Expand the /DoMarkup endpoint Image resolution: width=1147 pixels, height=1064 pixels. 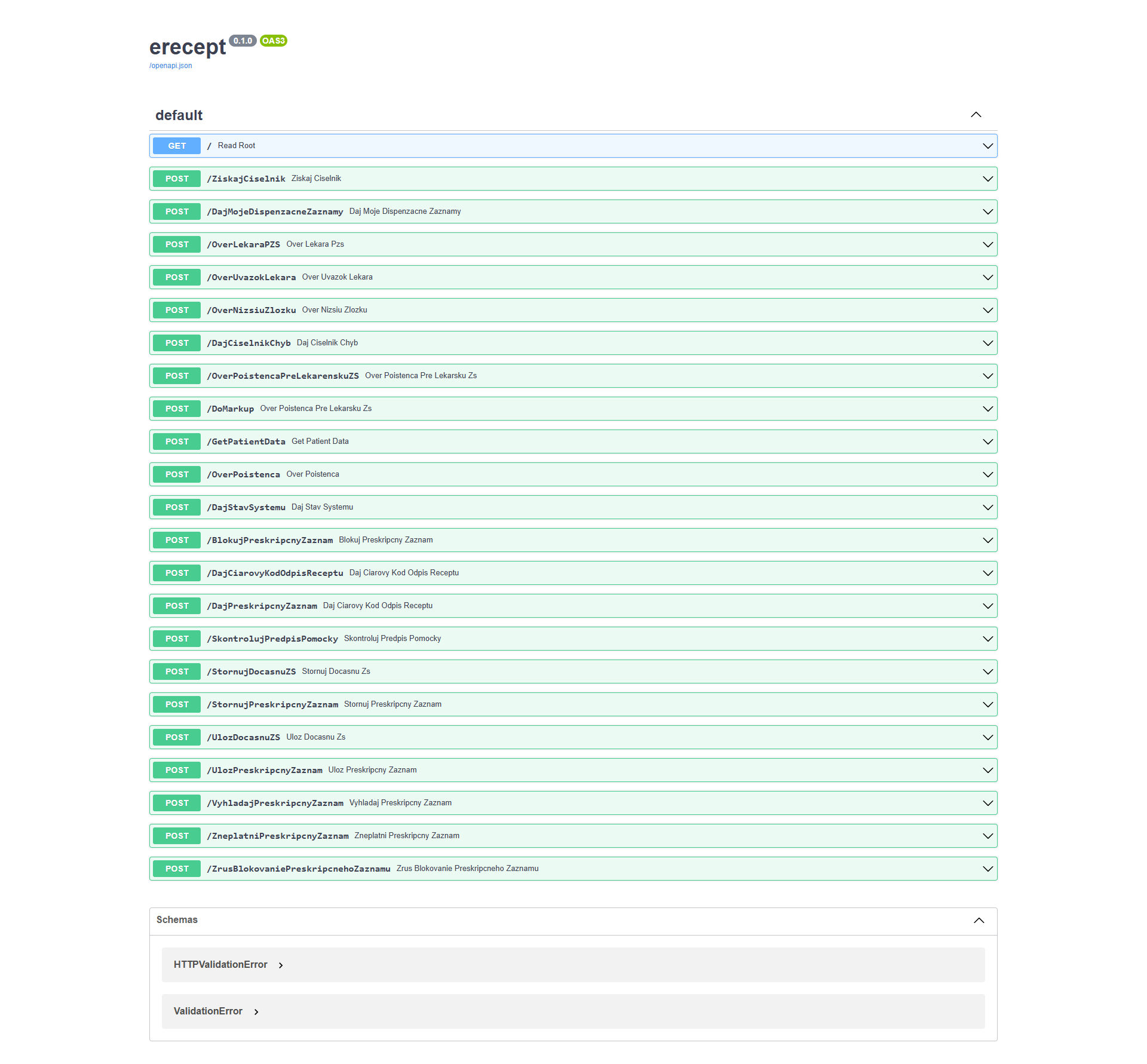573,409
